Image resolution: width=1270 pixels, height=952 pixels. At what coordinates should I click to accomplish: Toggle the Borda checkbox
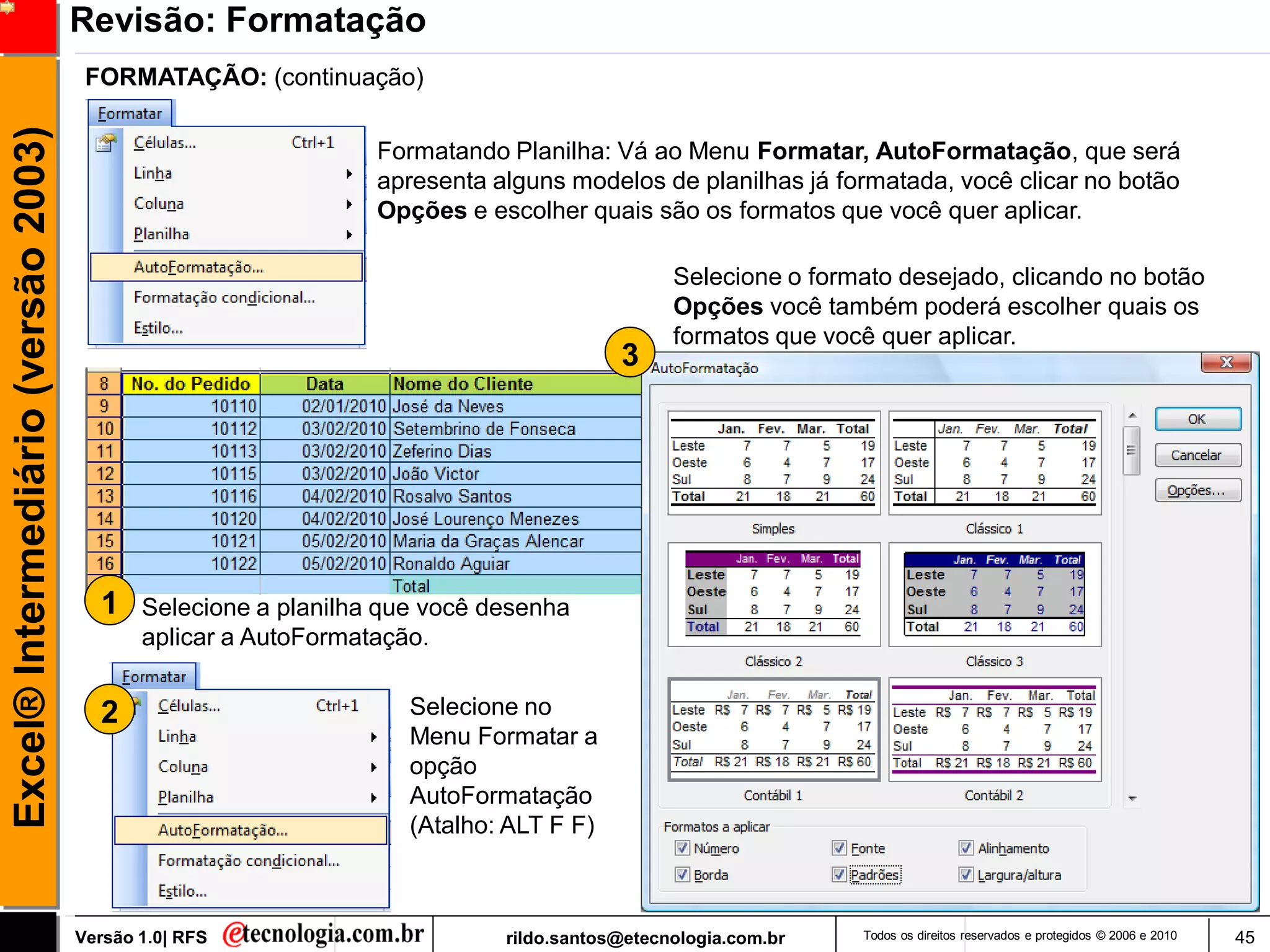coord(682,875)
